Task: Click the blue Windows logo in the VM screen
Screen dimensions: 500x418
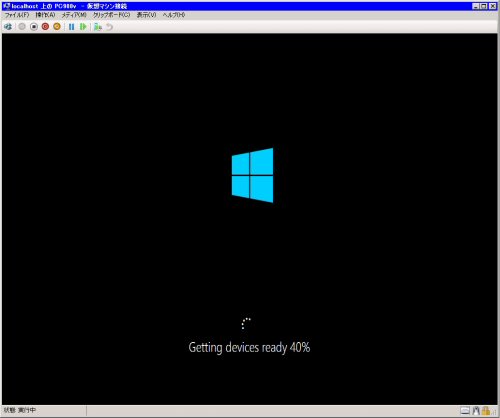Action: pyautogui.click(x=253, y=175)
